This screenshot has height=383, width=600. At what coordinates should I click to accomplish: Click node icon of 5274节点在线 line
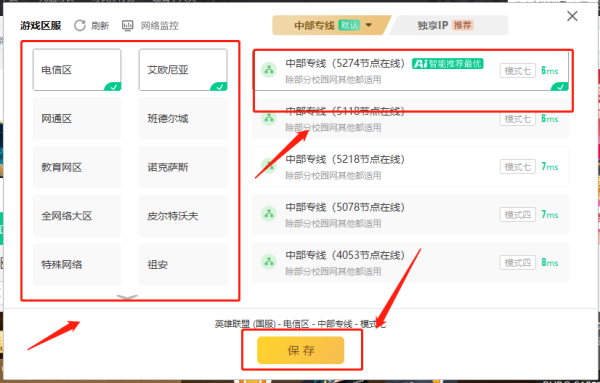(269, 70)
